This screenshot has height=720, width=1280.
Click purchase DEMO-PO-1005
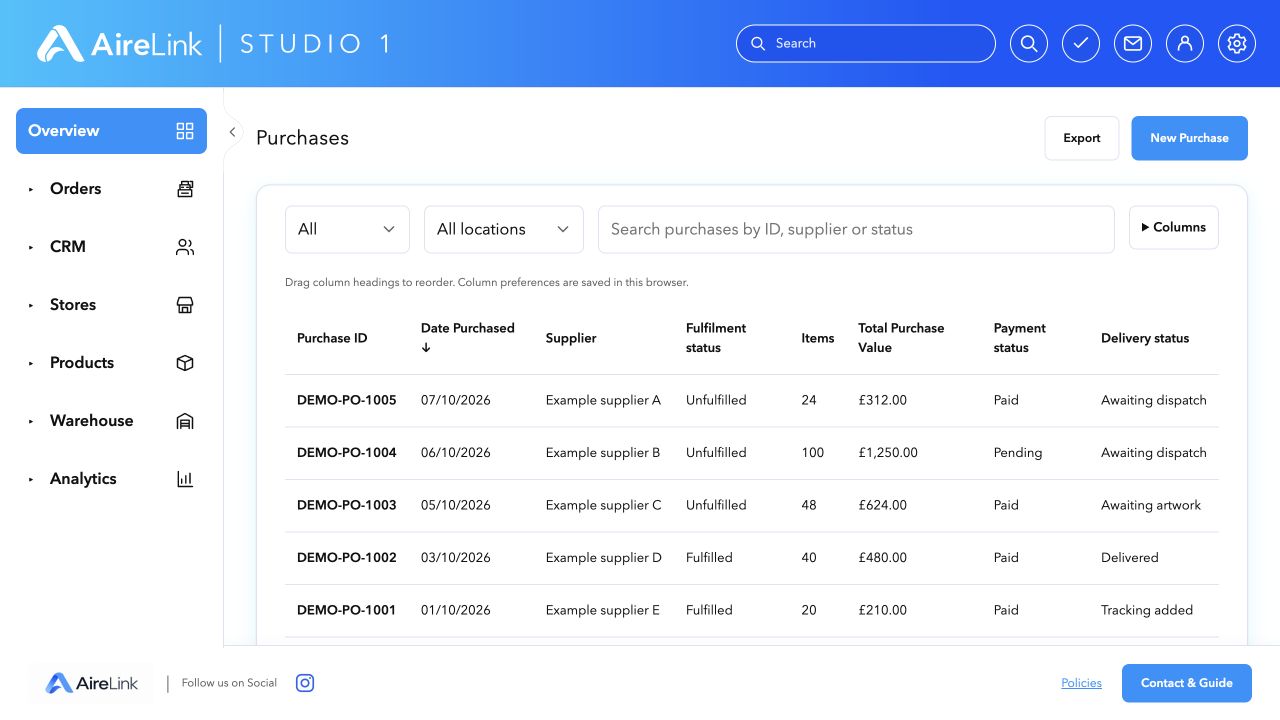(x=347, y=400)
